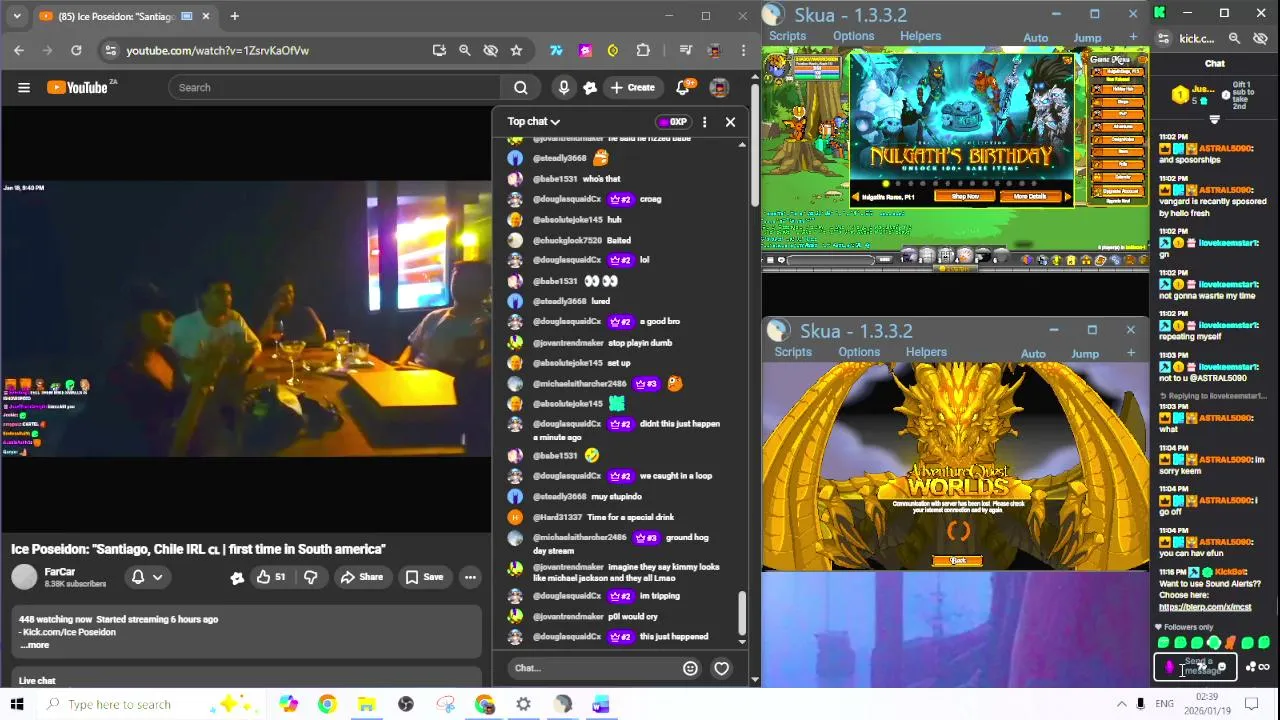Open YouTube account avatar menu

tap(718, 88)
